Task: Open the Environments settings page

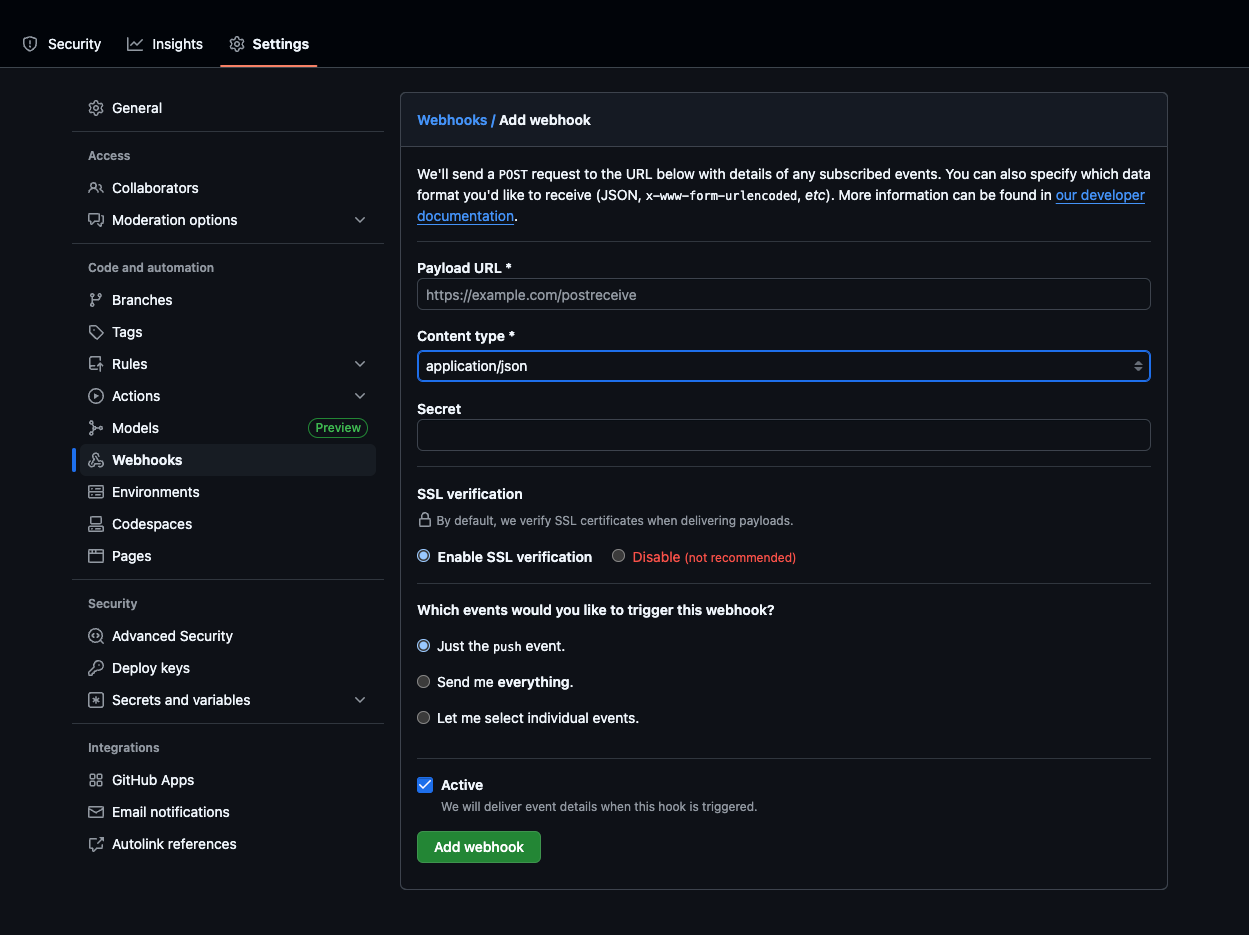Action: (x=228, y=492)
